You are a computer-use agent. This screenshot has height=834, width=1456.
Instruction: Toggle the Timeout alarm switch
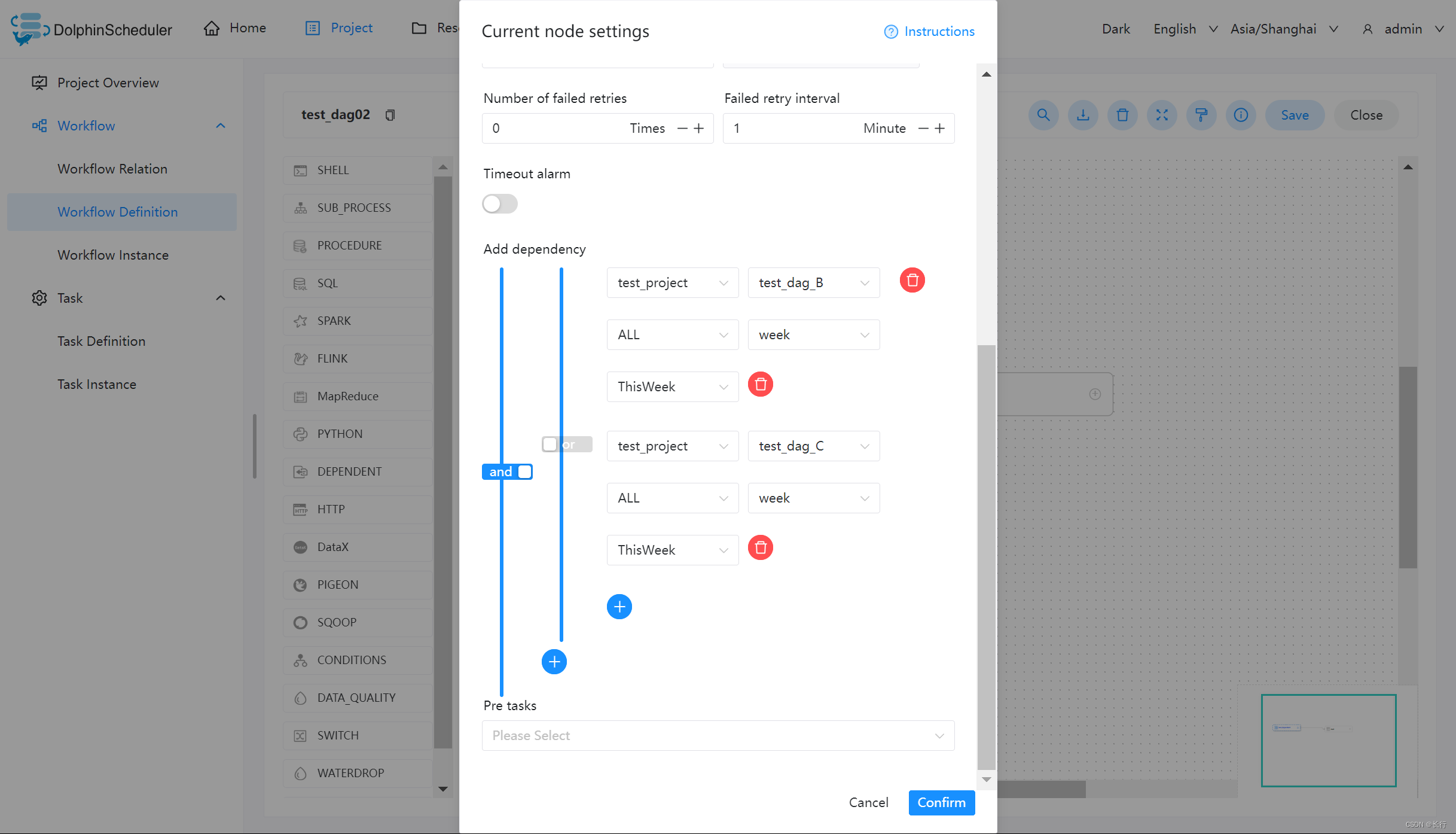[x=499, y=204]
